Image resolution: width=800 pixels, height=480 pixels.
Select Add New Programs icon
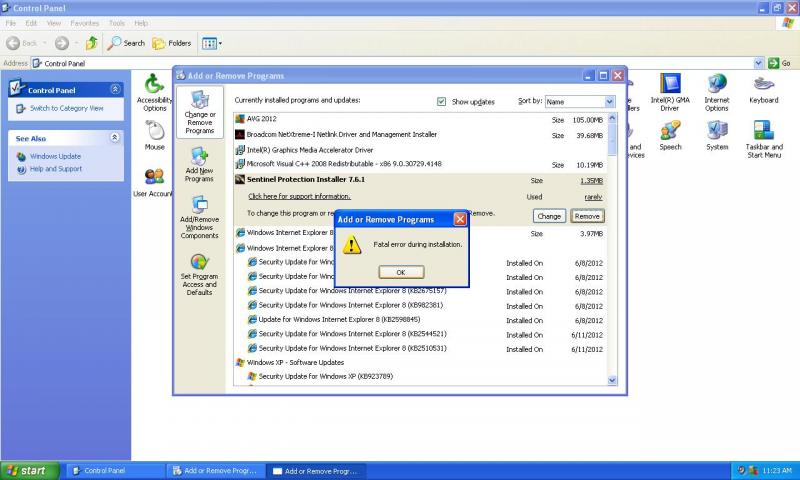point(199,164)
